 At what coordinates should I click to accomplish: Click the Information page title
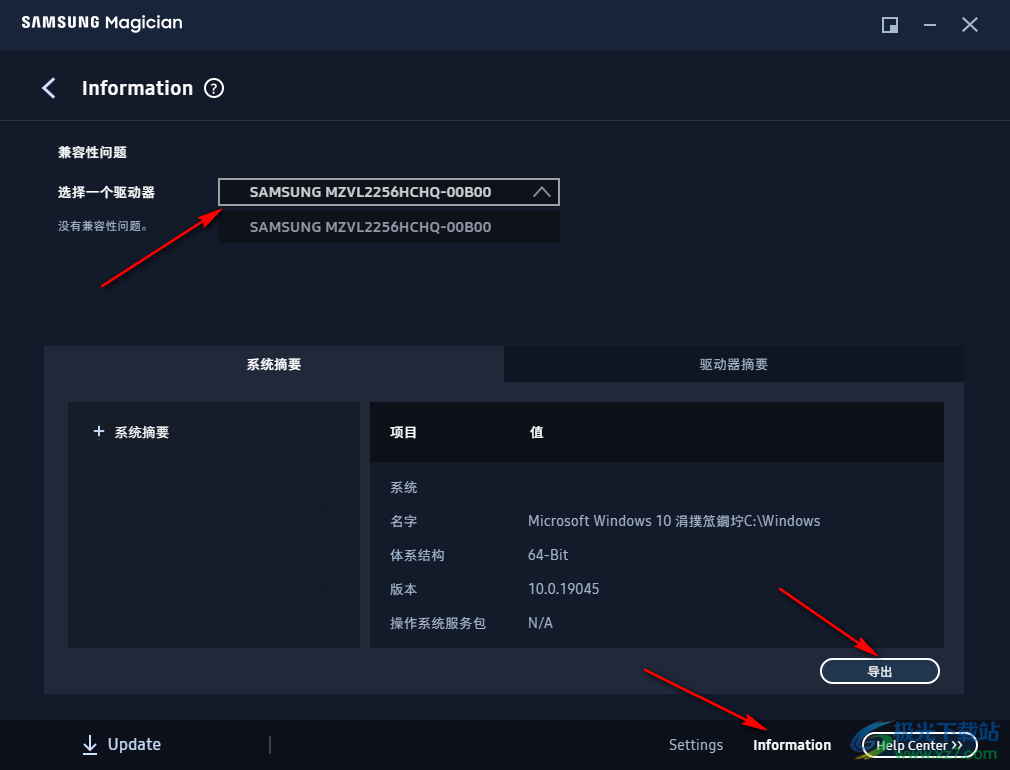click(137, 88)
